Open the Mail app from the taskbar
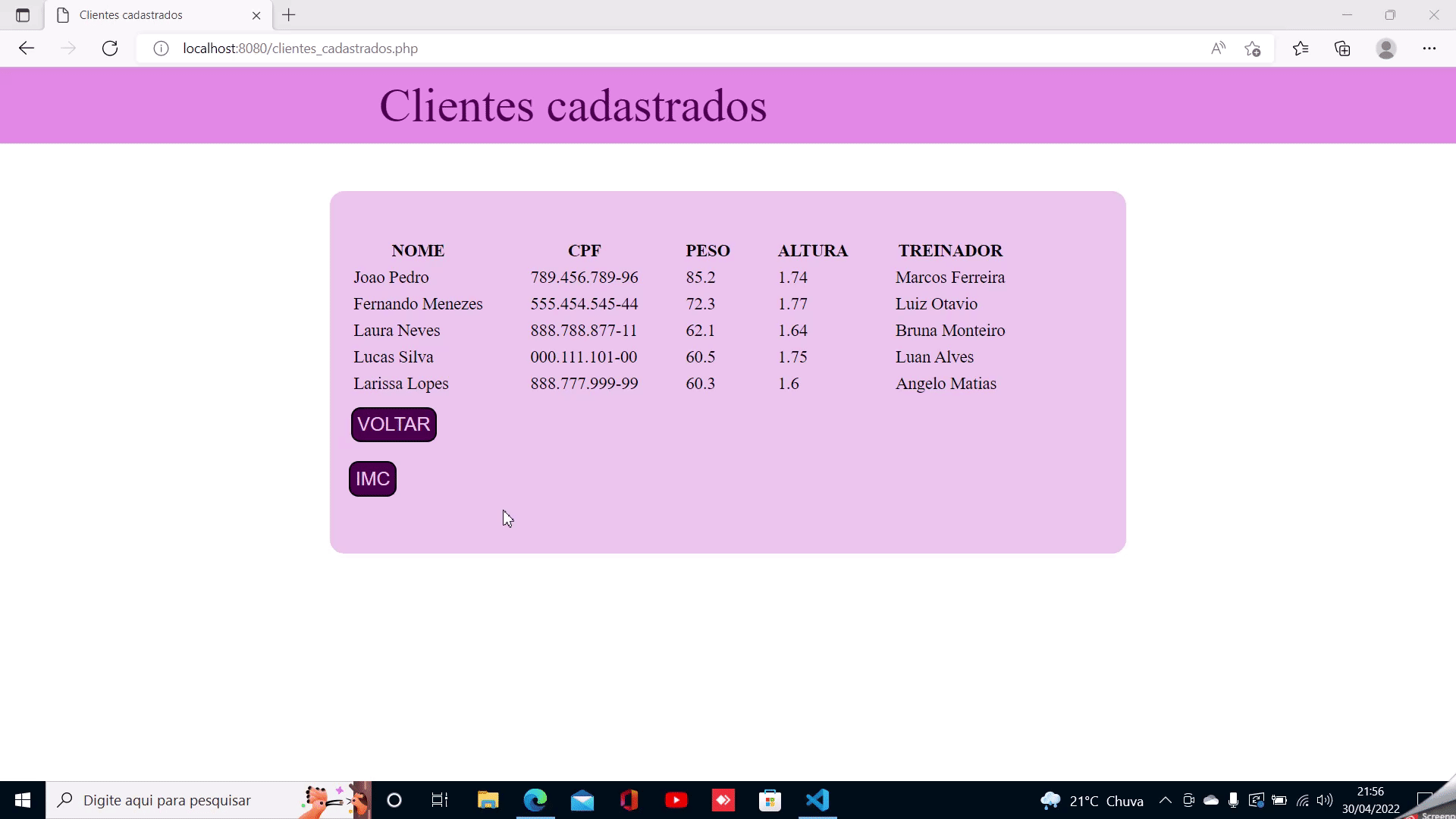Screen dimensions: 1456x819 tap(583, 800)
